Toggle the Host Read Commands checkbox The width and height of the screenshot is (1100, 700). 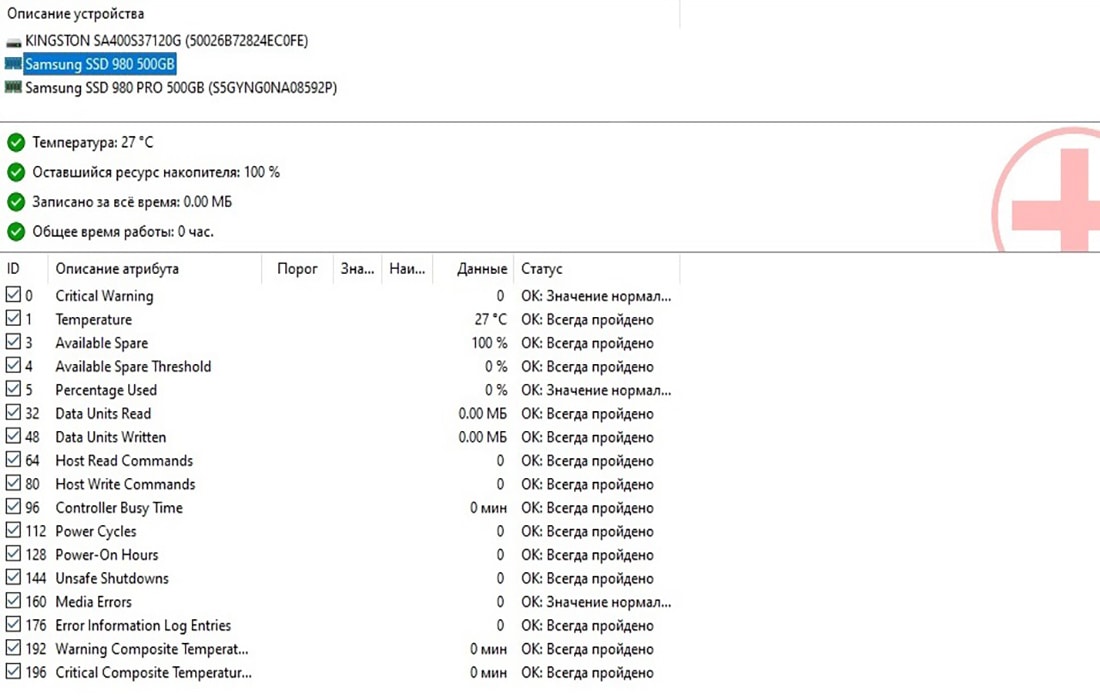(x=13, y=459)
